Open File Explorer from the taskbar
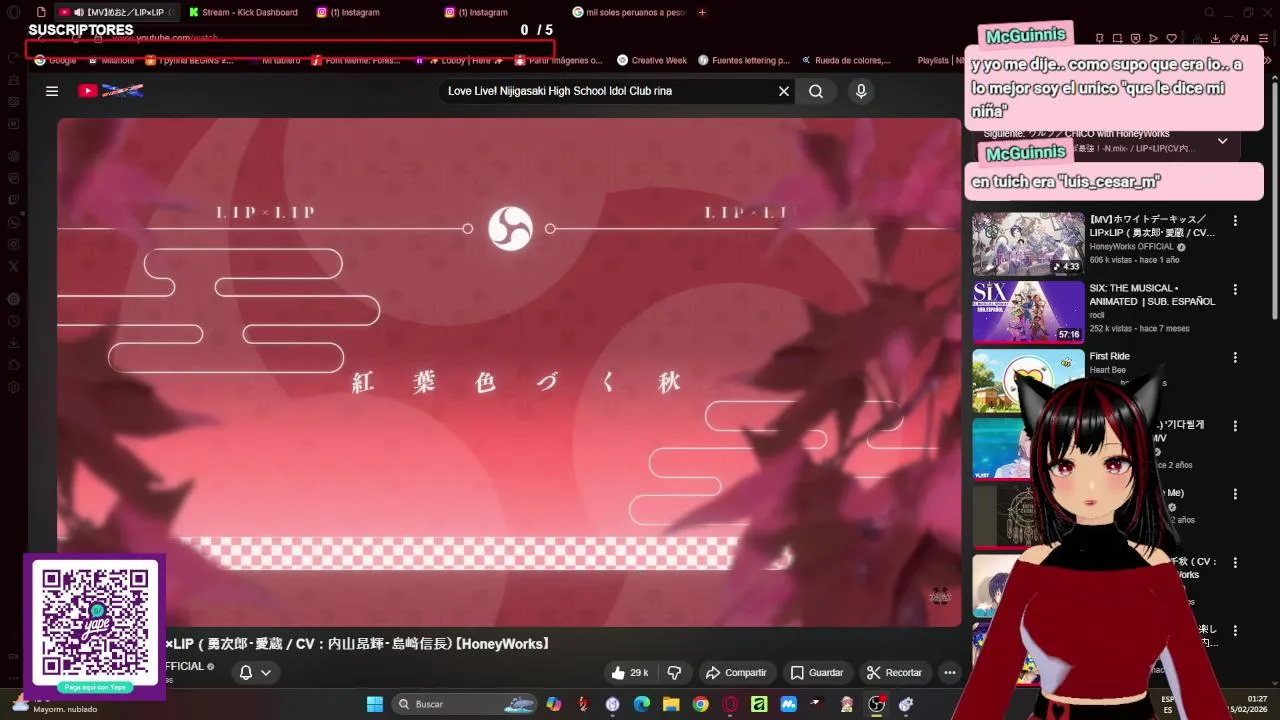The image size is (1280, 720). 671,704
